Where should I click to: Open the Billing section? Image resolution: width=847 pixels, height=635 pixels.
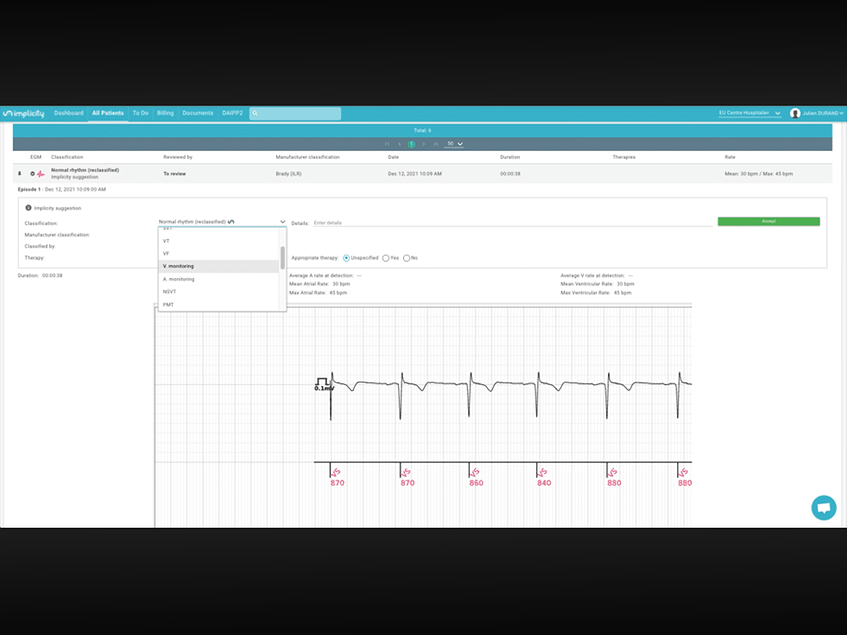pyautogui.click(x=165, y=113)
